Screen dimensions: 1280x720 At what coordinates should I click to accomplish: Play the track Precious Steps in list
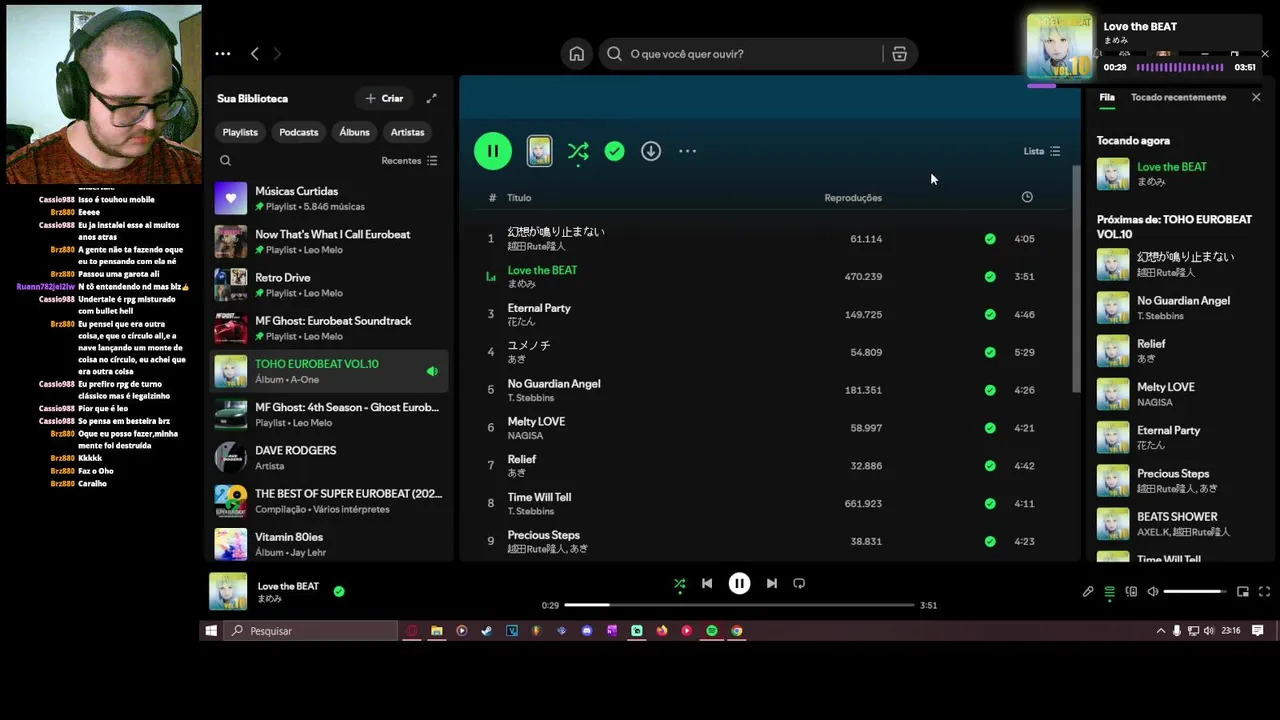[x=543, y=535]
